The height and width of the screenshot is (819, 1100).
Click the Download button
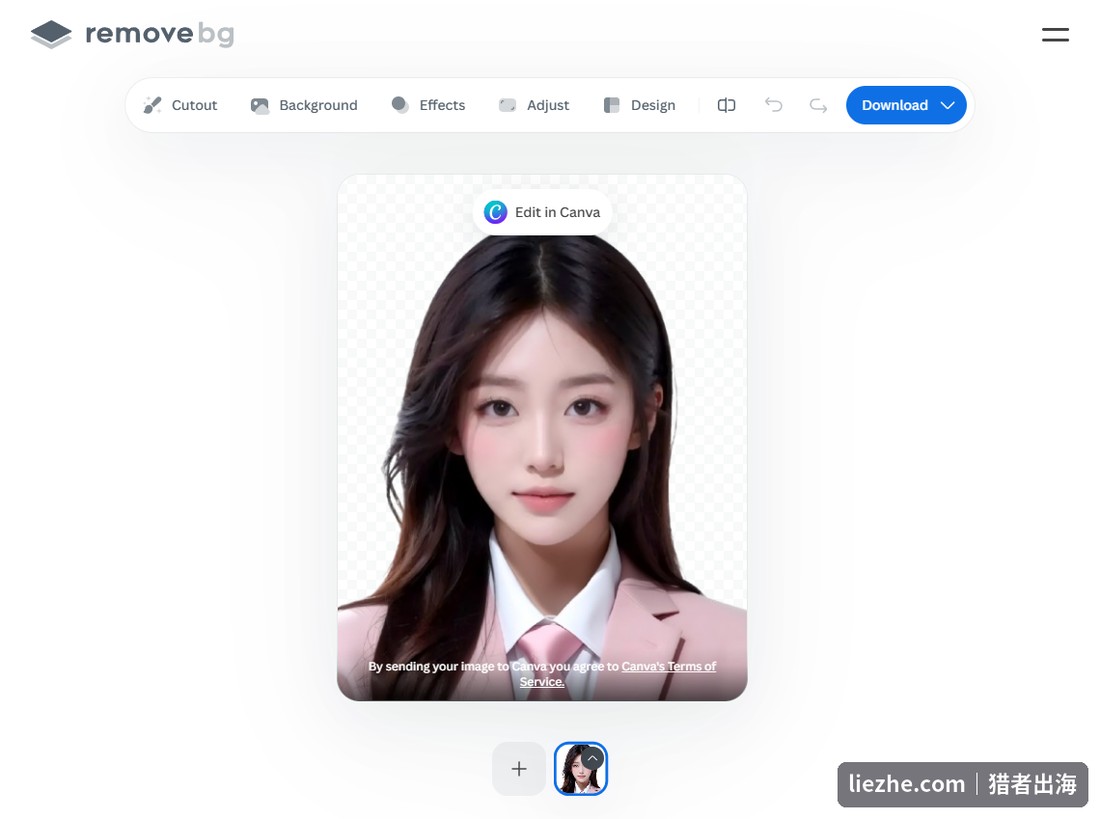(906, 105)
